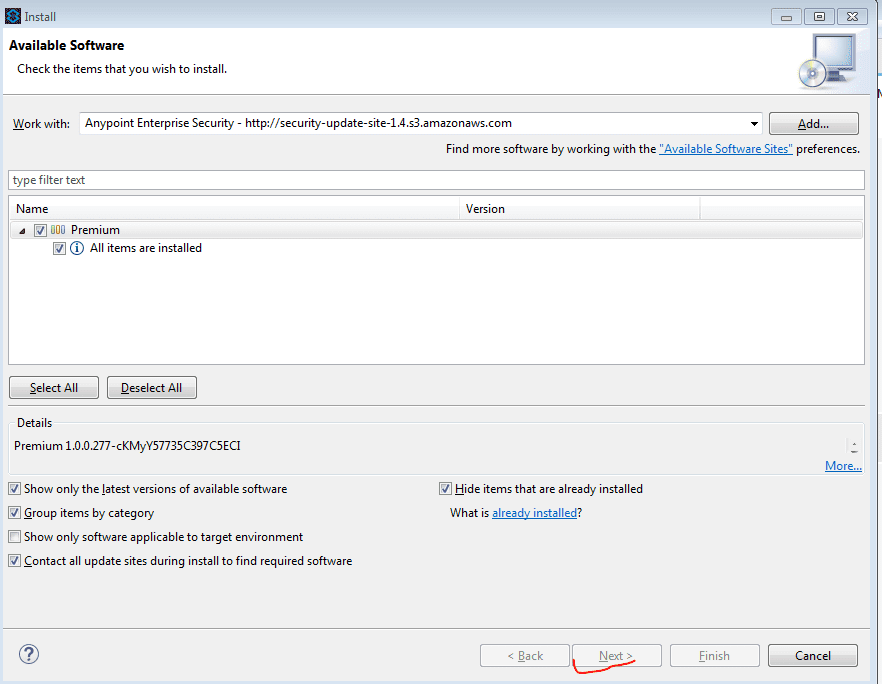Image resolution: width=882 pixels, height=684 pixels.
Task: Minimize the Install dialog window
Action: click(786, 17)
